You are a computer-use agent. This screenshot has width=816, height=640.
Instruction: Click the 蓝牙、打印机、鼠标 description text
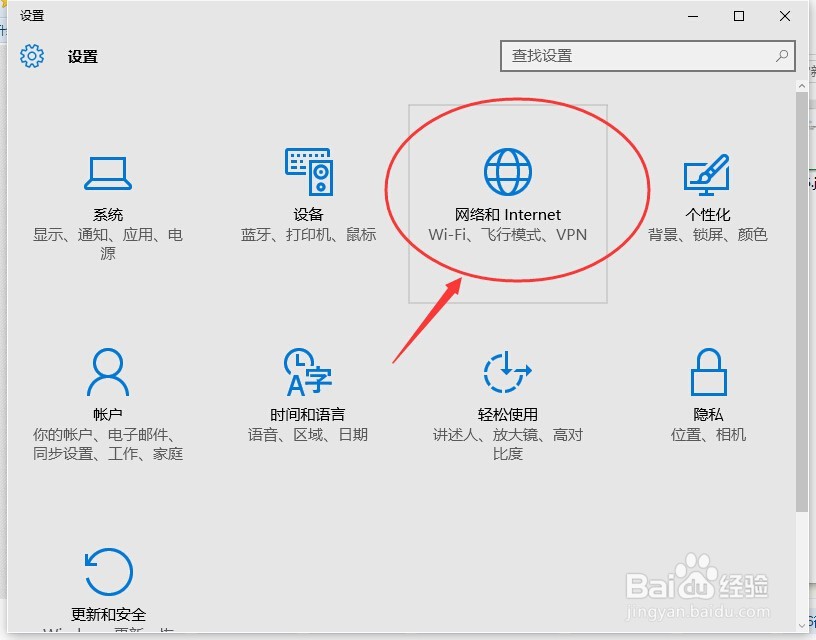pos(308,236)
